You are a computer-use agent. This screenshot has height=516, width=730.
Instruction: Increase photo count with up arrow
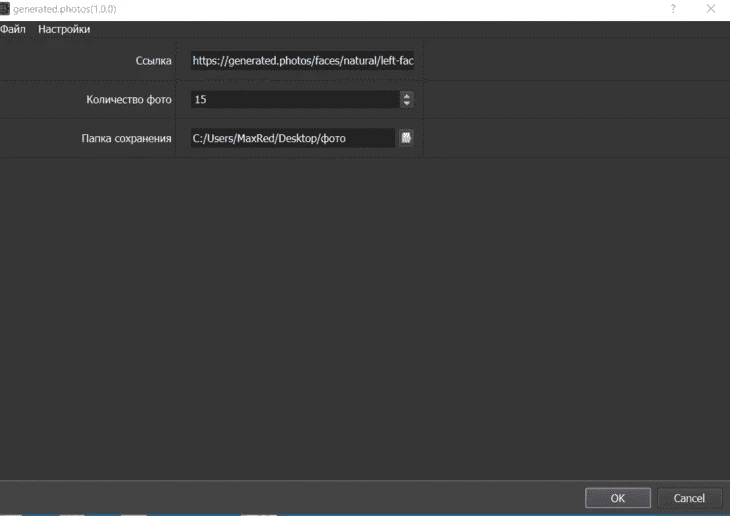[406, 95]
